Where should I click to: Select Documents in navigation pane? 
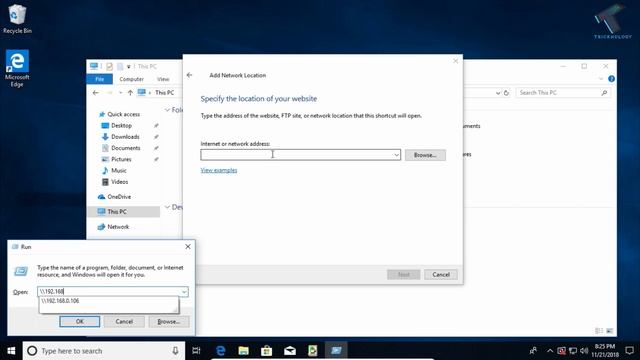(125, 148)
